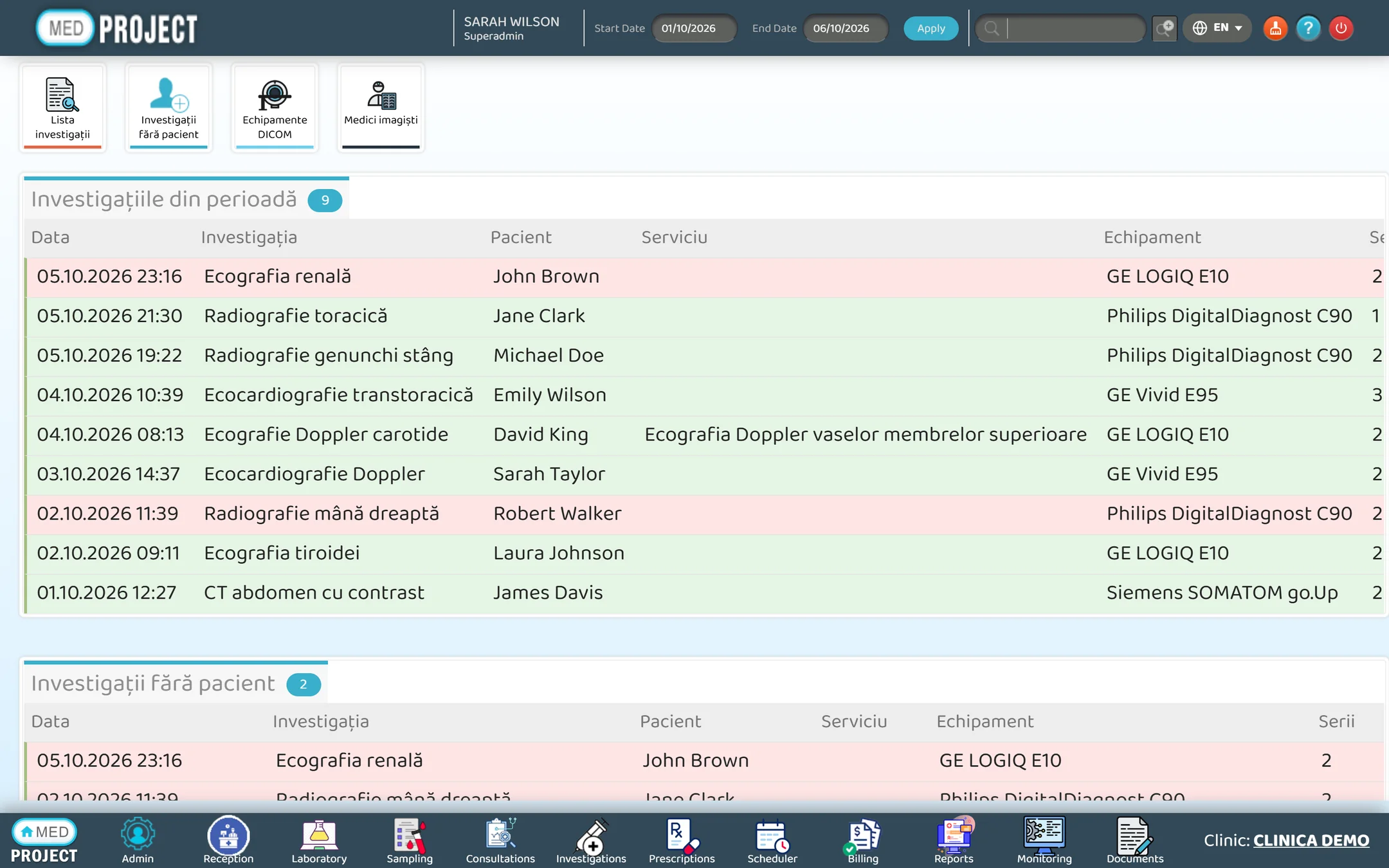Click the CLINICA DEMO clinic link

coord(1311,840)
